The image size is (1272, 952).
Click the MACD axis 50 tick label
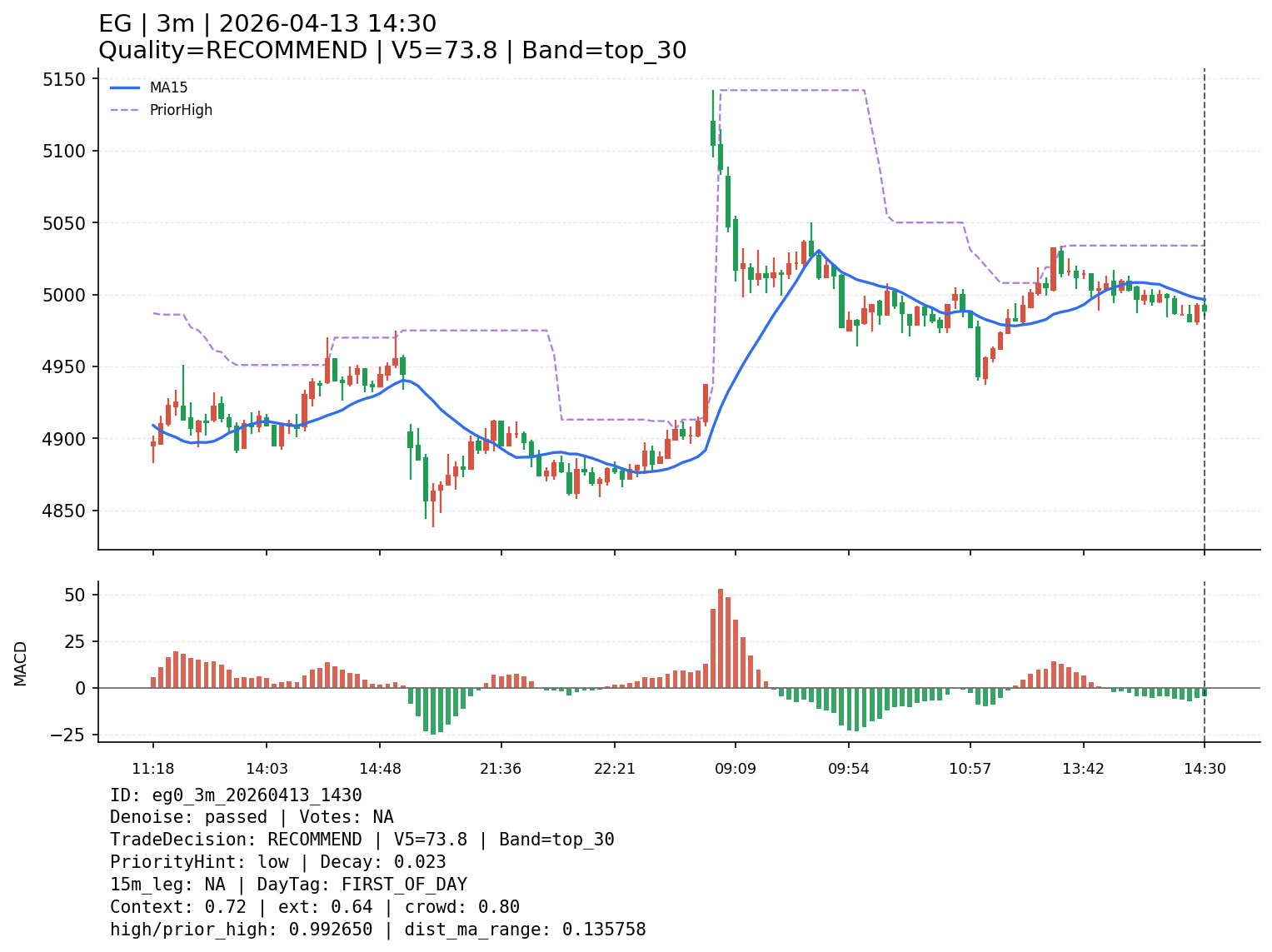coord(75,595)
